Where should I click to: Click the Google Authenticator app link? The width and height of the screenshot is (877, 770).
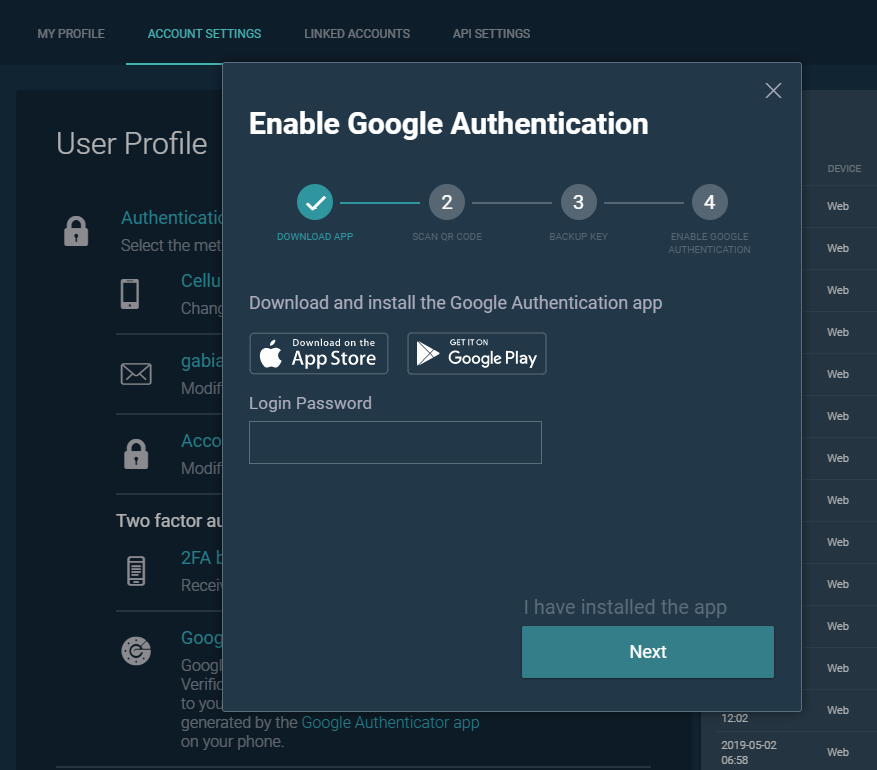tap(390, 722)
